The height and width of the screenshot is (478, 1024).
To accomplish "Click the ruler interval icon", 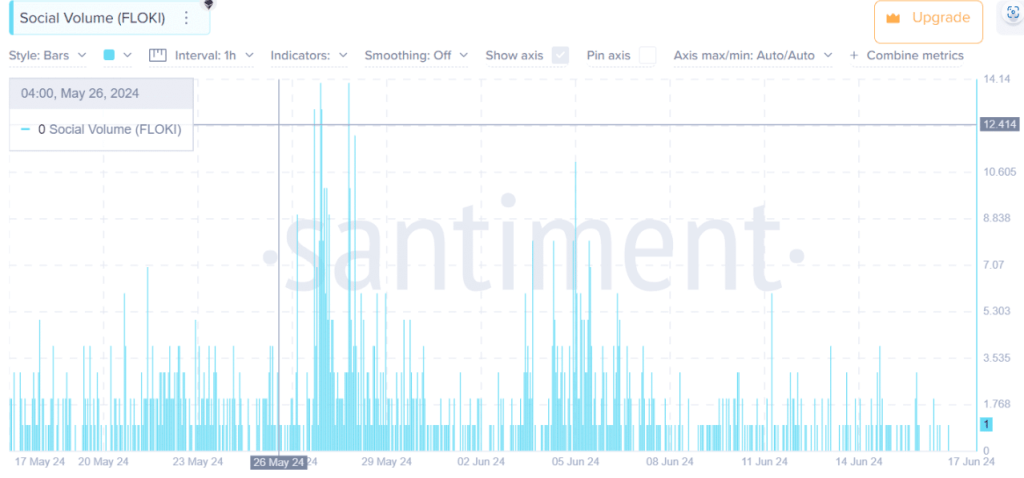I will coord(158,56).
